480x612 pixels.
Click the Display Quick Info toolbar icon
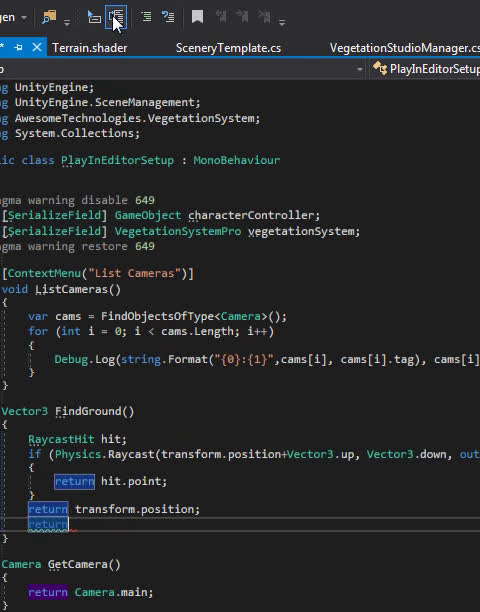tap(94, 17)
